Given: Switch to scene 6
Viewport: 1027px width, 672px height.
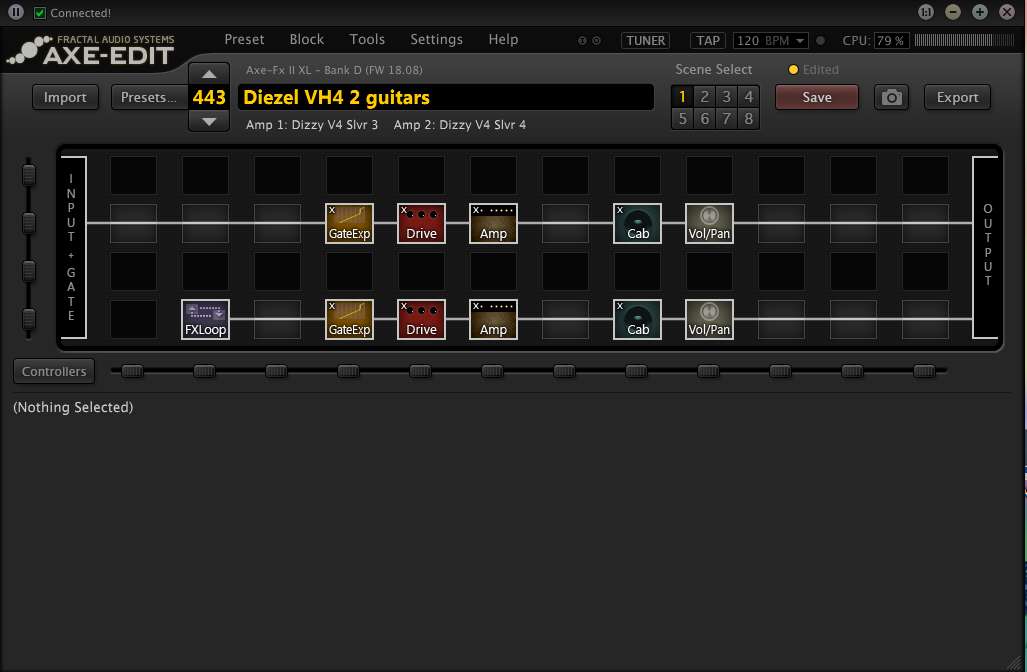Looking at the screenshot, I should click(704, 119).
